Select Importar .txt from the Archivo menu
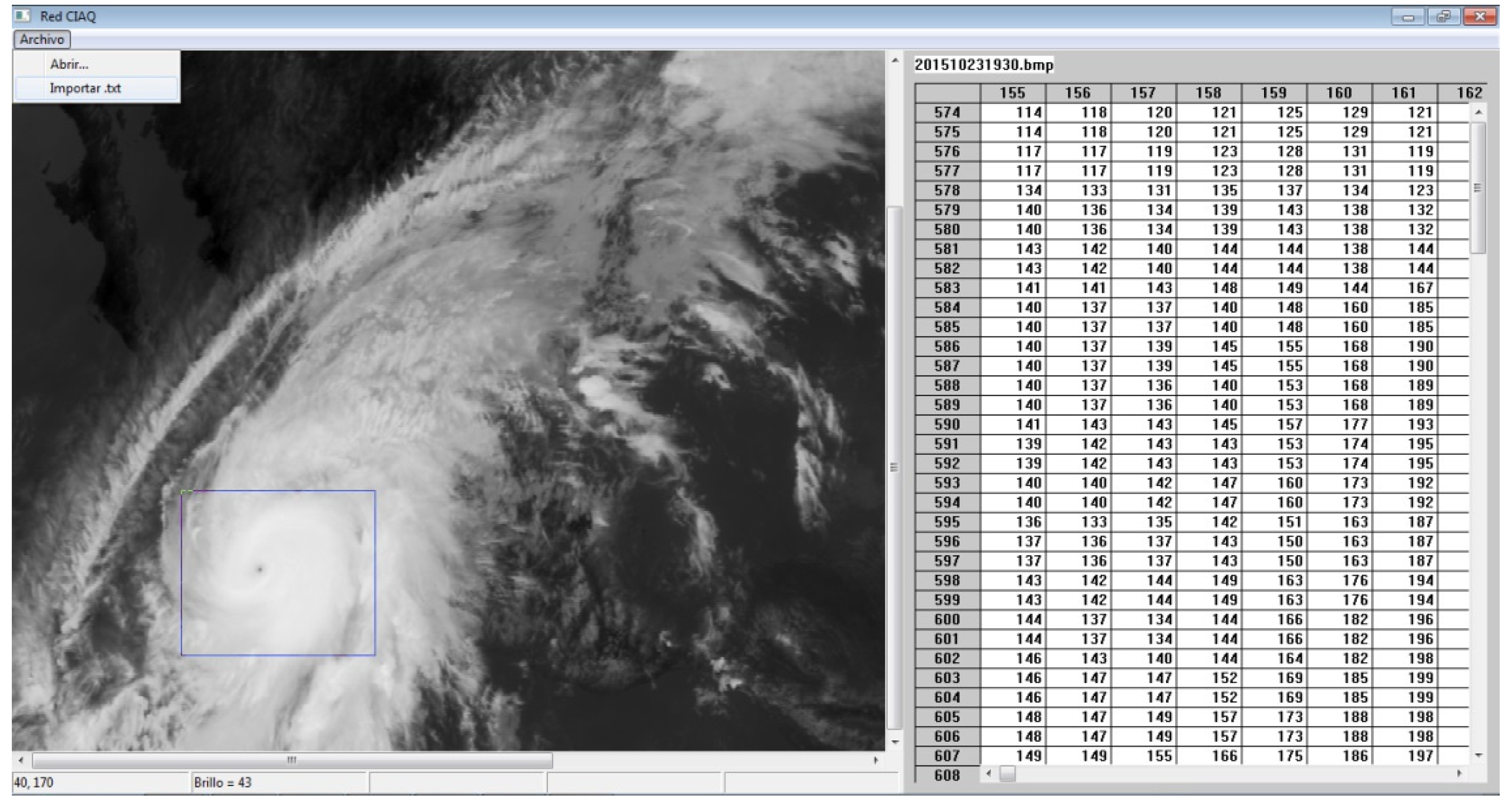1512x807 pixels. tap(85, 88)
